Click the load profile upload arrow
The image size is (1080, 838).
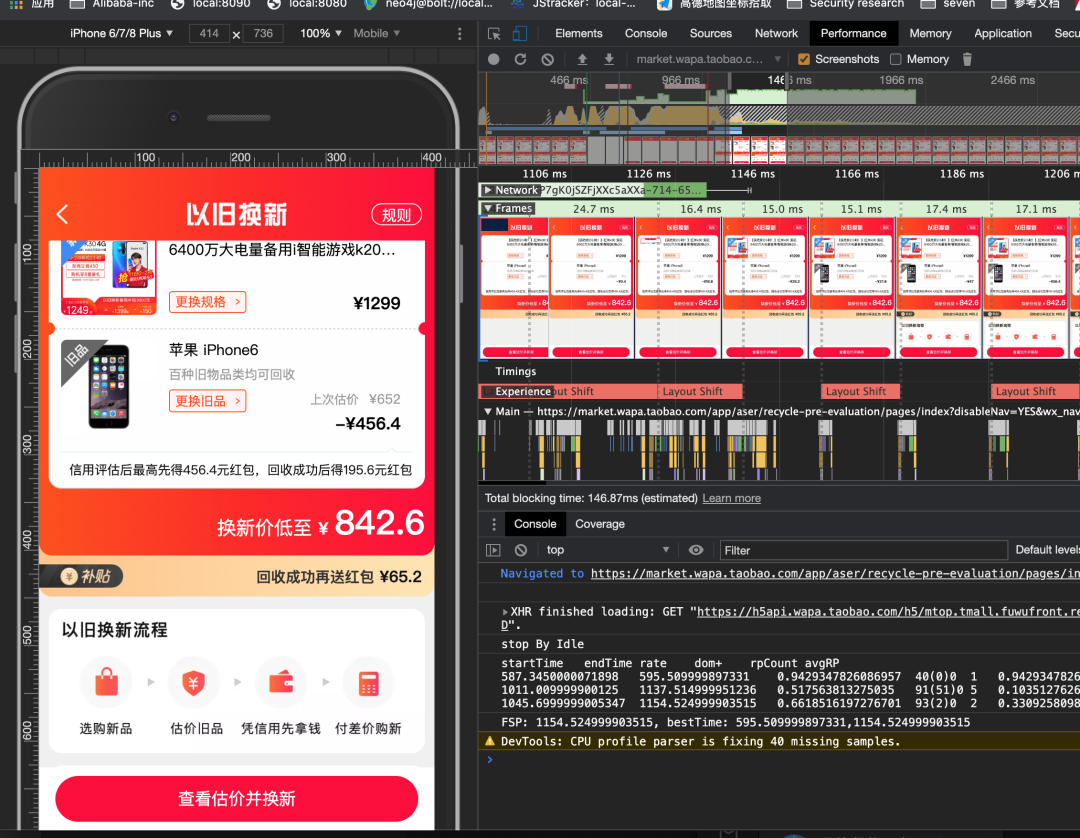582,59
